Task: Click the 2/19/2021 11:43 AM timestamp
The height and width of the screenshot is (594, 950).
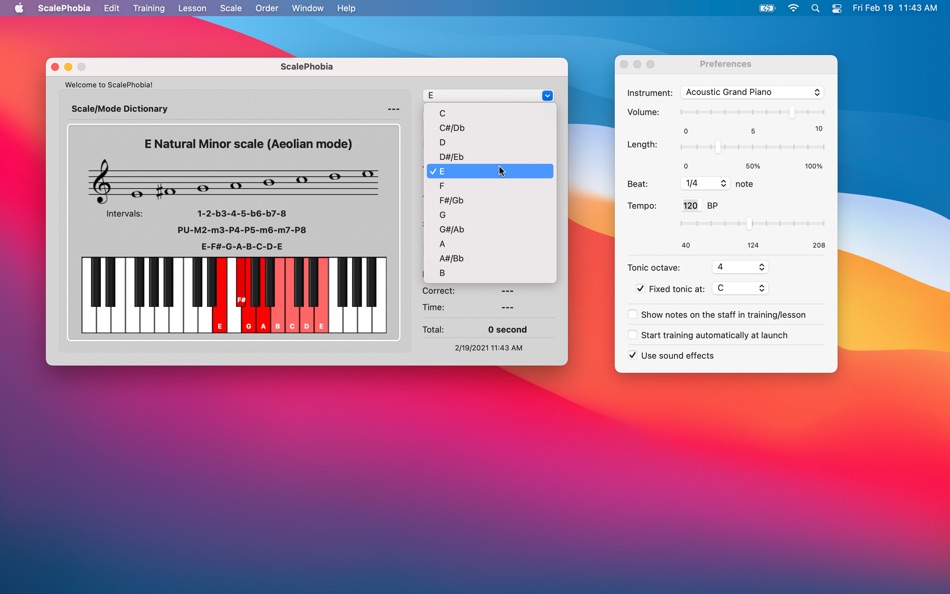Action: pyautogui.click(x=488, y=348)
